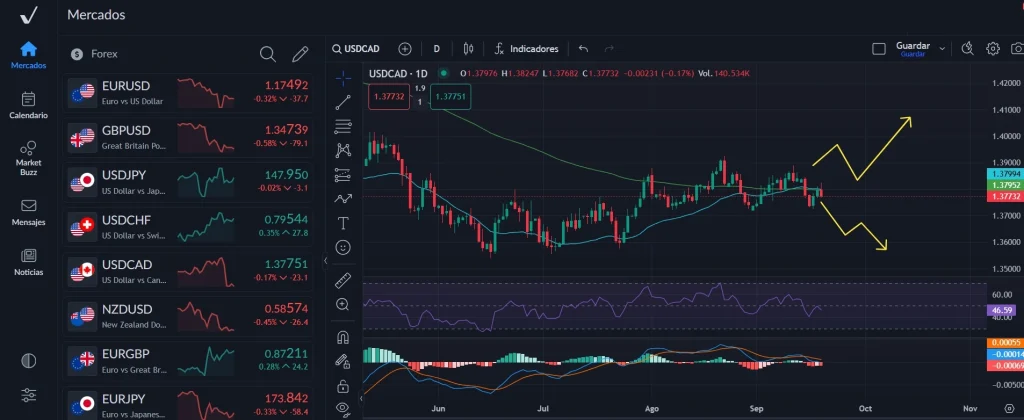Toggle dark/light theme contrast icon

28,360
